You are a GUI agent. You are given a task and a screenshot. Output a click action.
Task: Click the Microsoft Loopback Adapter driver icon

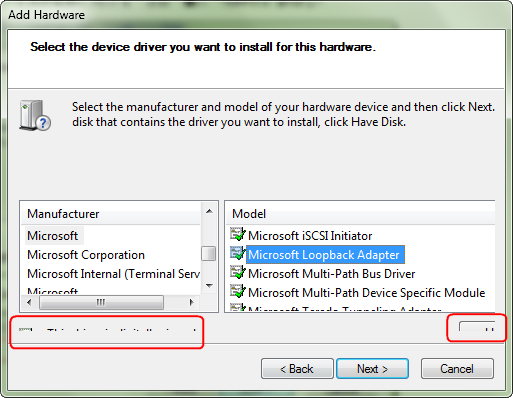[238, 253]
